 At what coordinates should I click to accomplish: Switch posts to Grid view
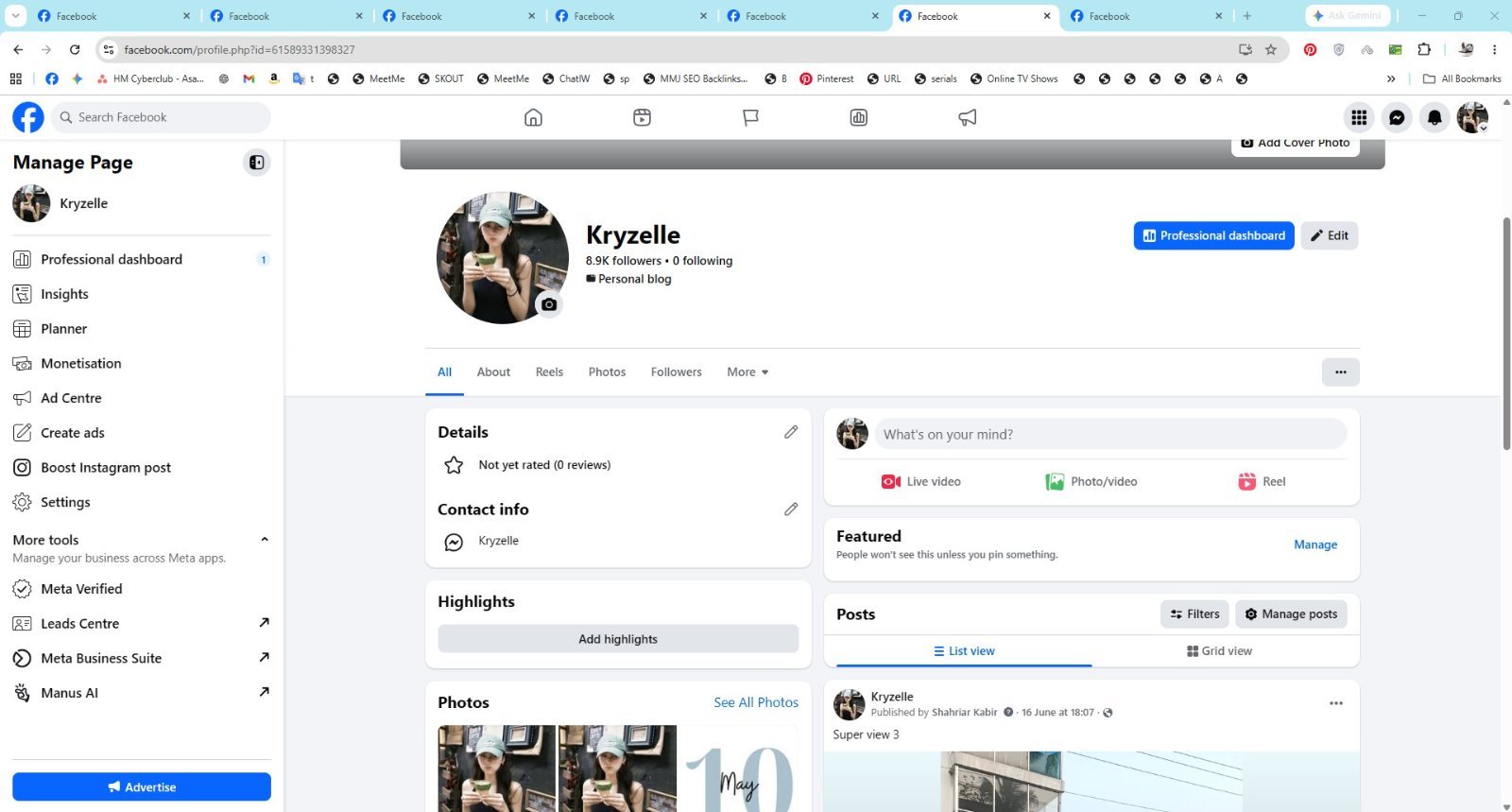[x=1219, y=650]
